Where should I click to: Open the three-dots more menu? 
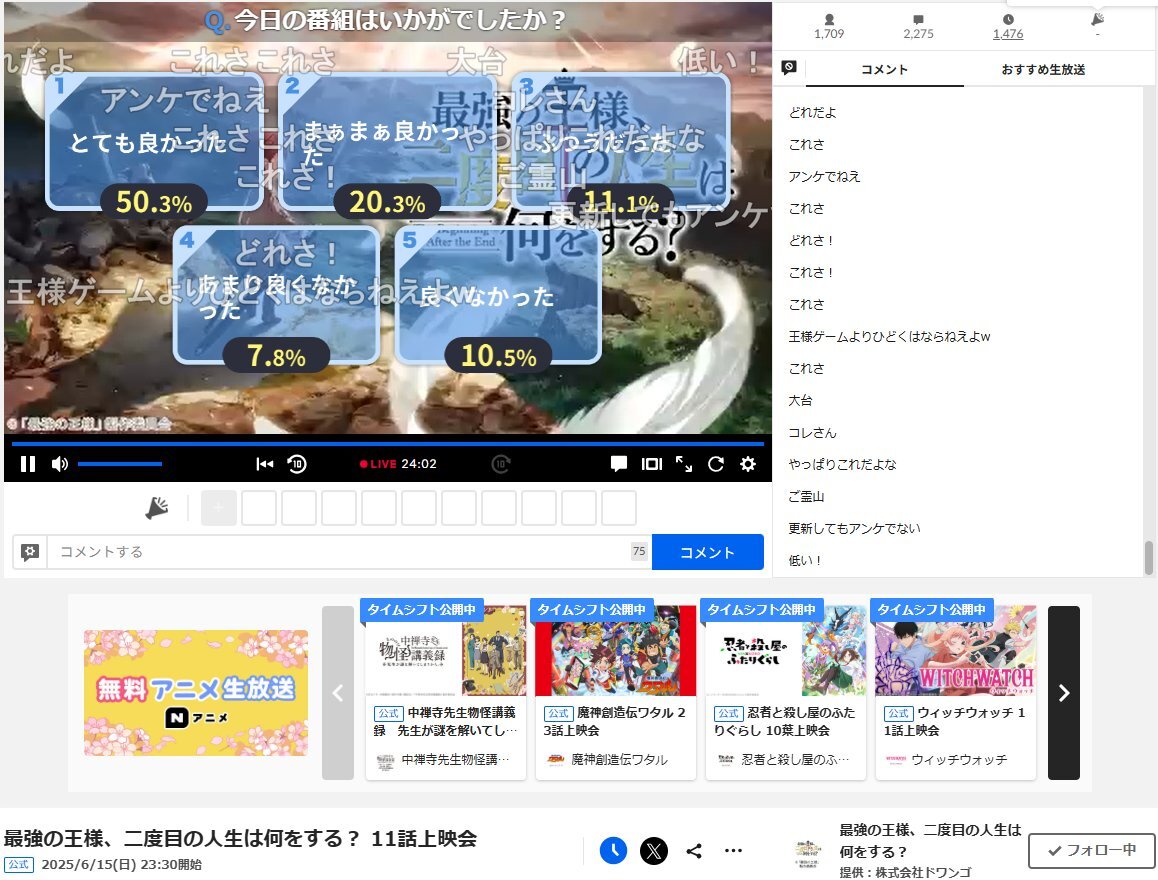tap(733, 850)
